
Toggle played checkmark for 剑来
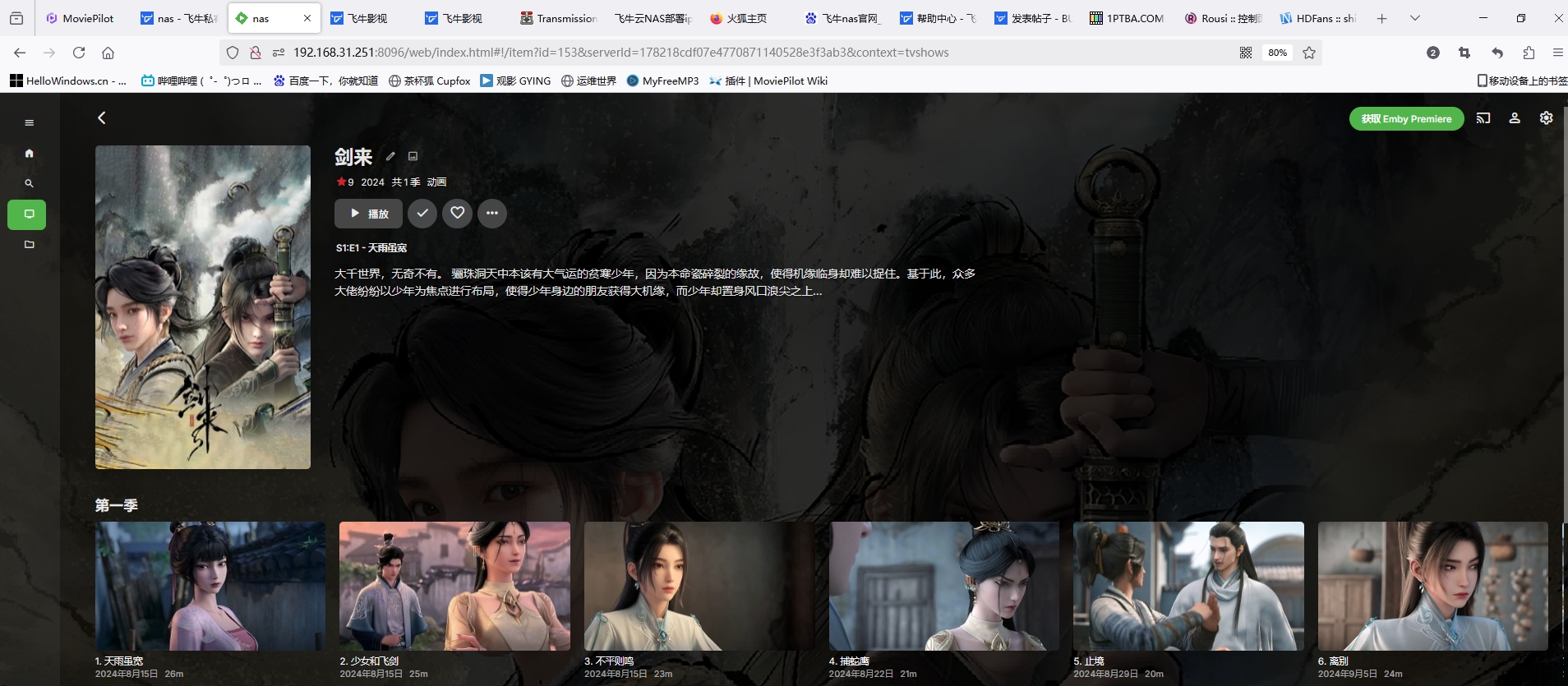click(422, 214)
